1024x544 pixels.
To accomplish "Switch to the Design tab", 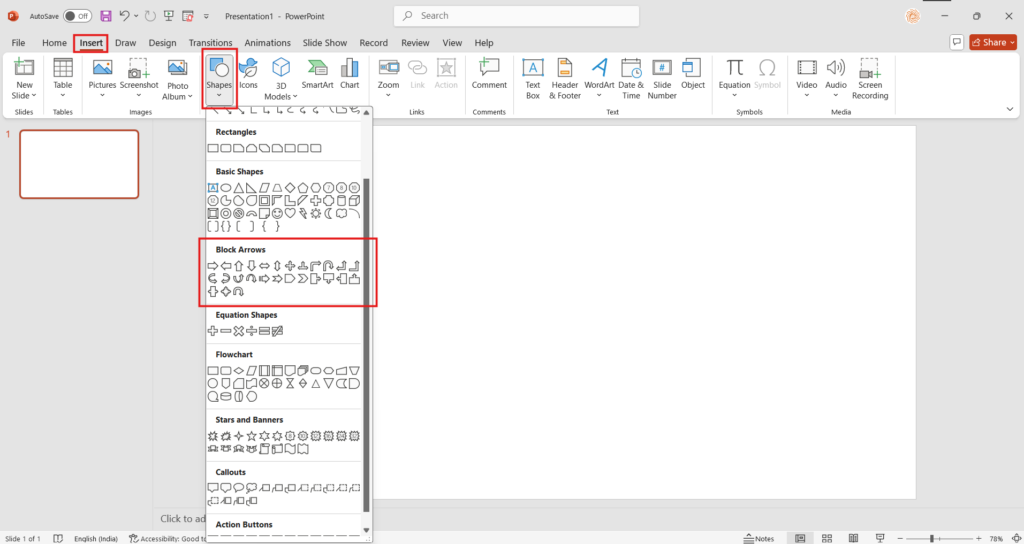I will pos(162,43).
